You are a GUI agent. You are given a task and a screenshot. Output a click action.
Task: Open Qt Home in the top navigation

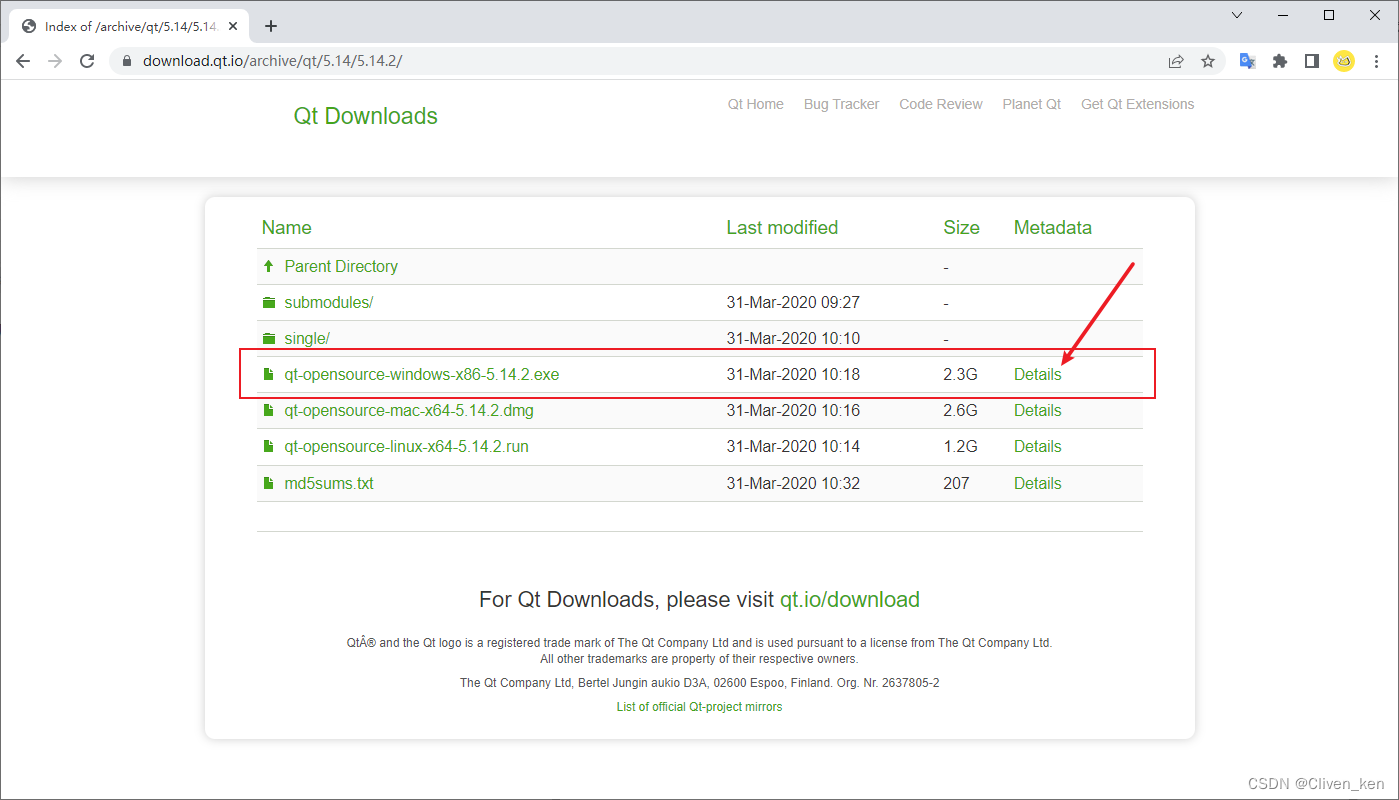(x=756, y=104)
